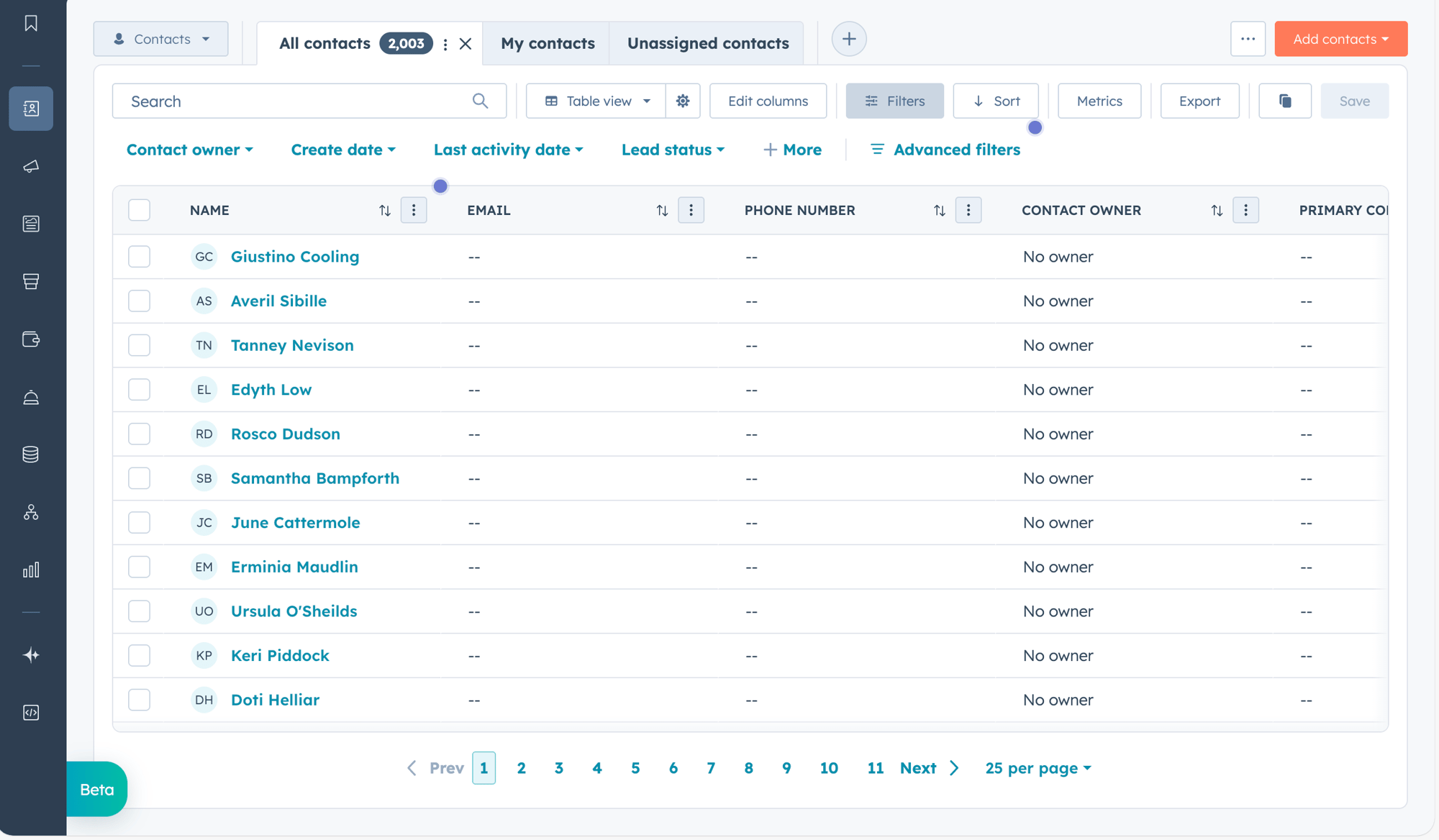Open the Contact owner filter dropdown
Viewport: 1439px width, 840px height.
[190, 150]
